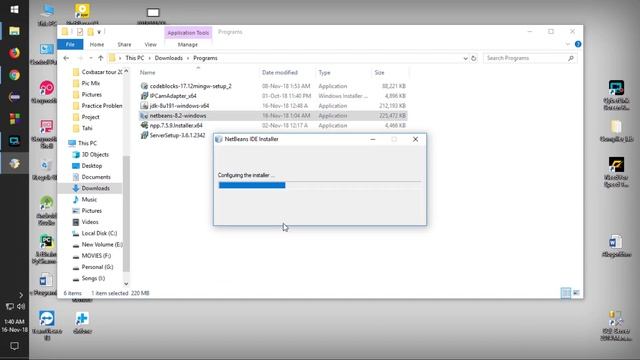This screenshot has height=360, width=640.
Task: Open the Share ribbon tab
Action: [x=124, y=44]
